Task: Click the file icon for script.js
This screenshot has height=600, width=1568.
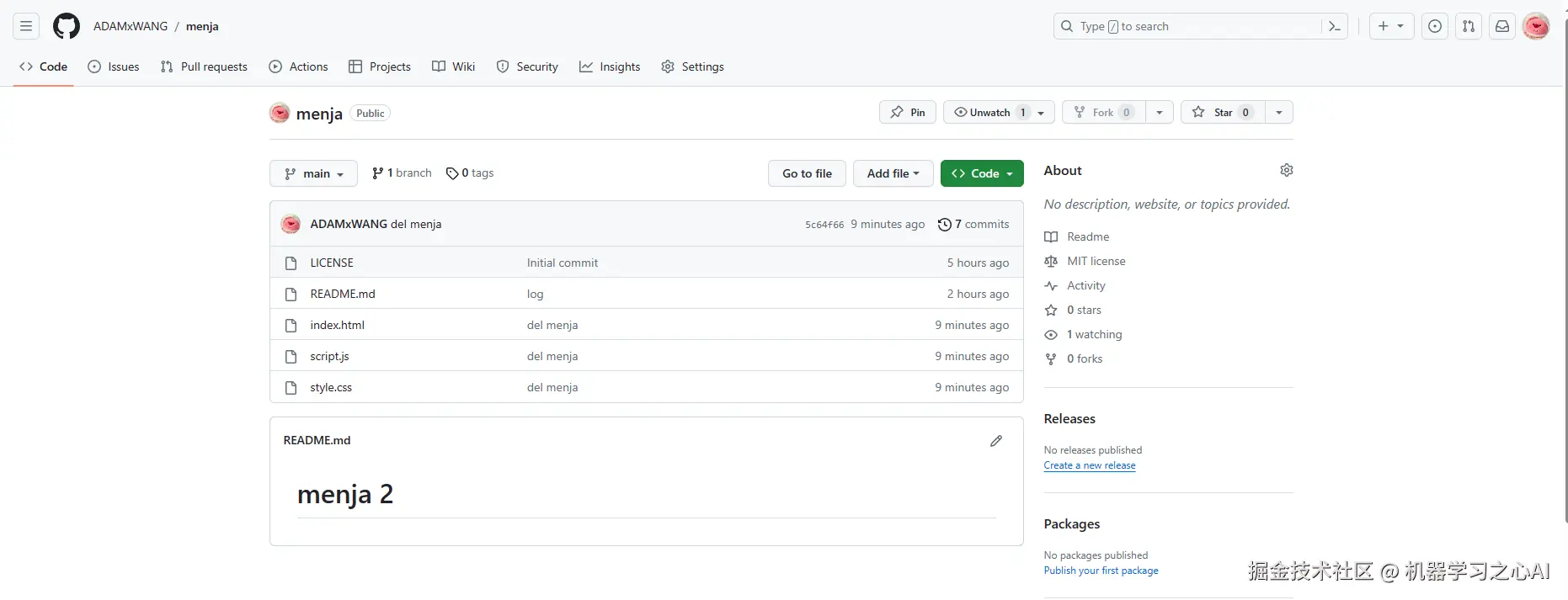Action: coord(291,356)
